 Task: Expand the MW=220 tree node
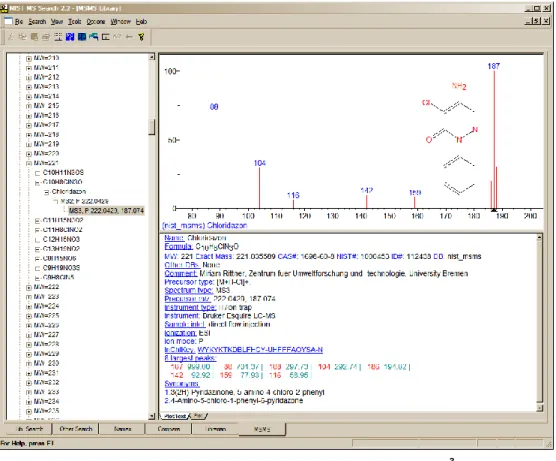coord(29,154)
